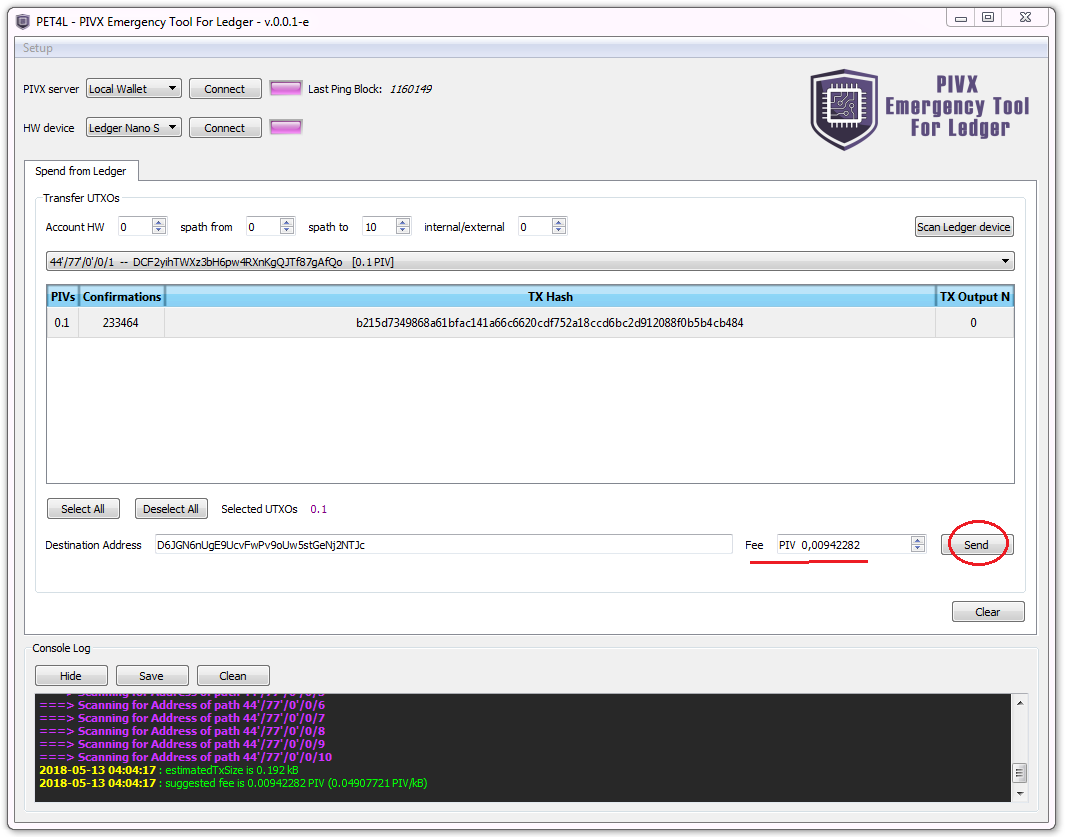
Task: Click the Confirmations column header
Action: (x=122, y=297)
